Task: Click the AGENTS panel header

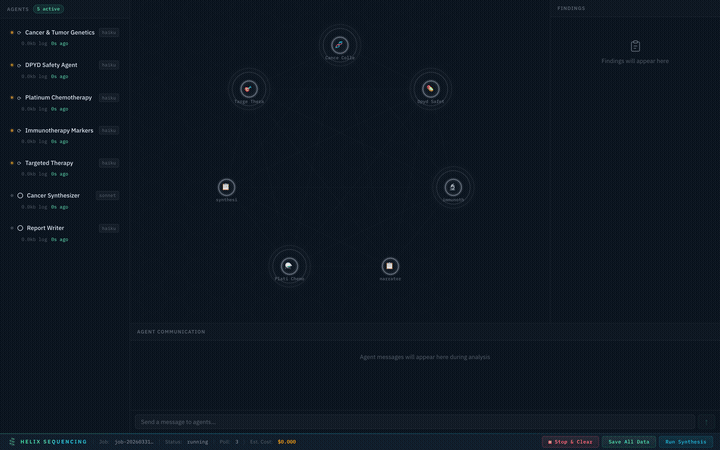Action: pyautogui.click(x=18, y=9)
